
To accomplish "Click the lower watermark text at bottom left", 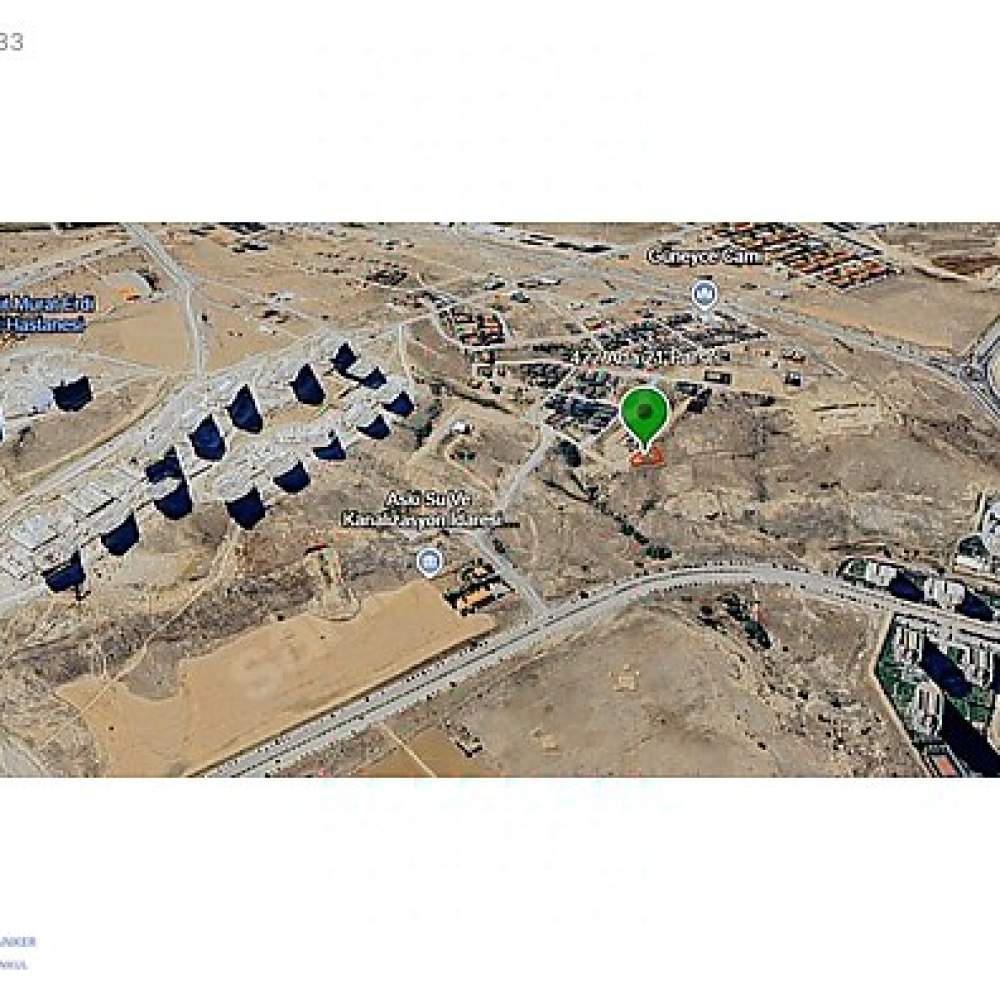I will pyautogui.click(x=14, y=965).
